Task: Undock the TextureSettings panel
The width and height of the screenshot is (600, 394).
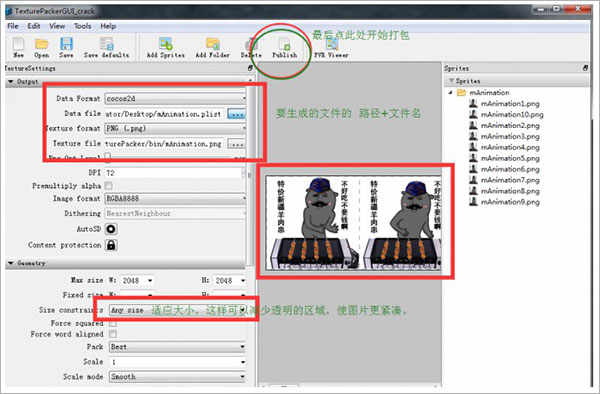Action: (x=250, y=68)
